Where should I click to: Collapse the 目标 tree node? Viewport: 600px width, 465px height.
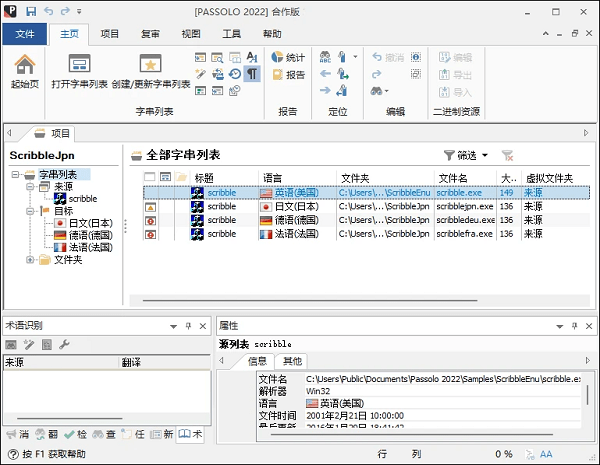point(31,210)
